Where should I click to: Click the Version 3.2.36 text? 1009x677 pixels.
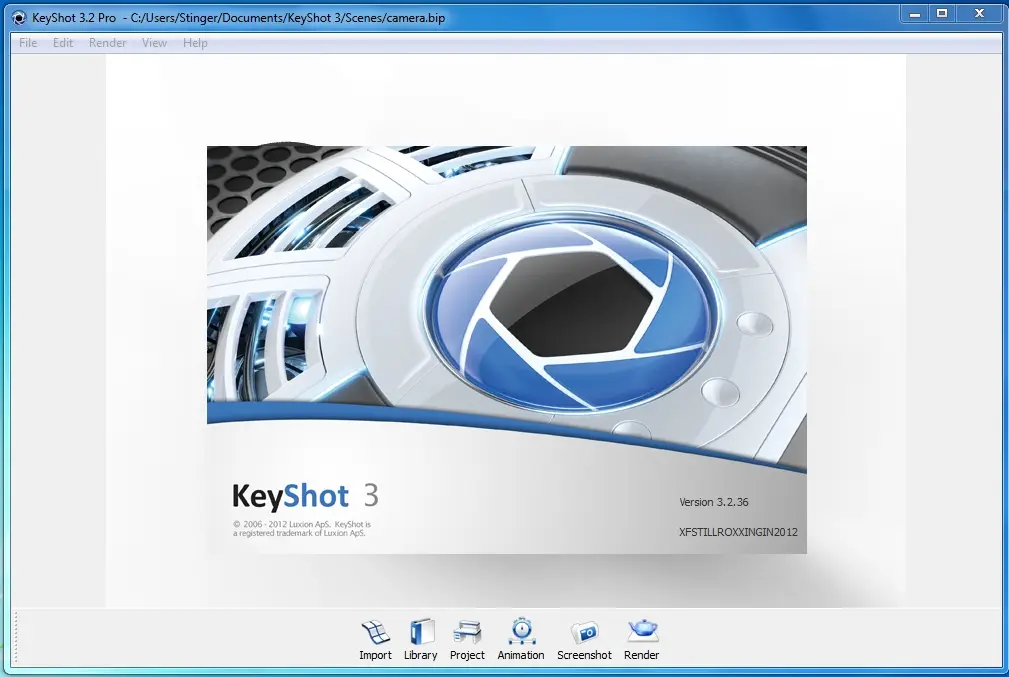pyautogui.click(x=714, y=502)
